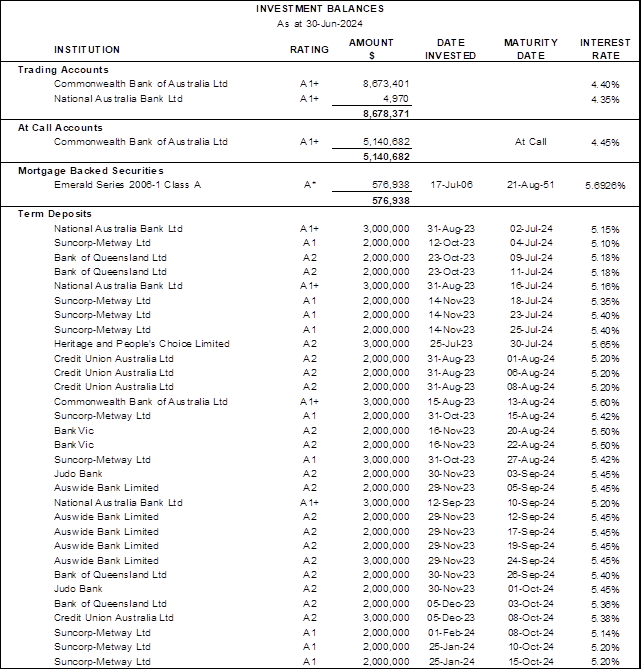Click the date invested 25-Jul-23
642x670 pixels.
[451, 344]
